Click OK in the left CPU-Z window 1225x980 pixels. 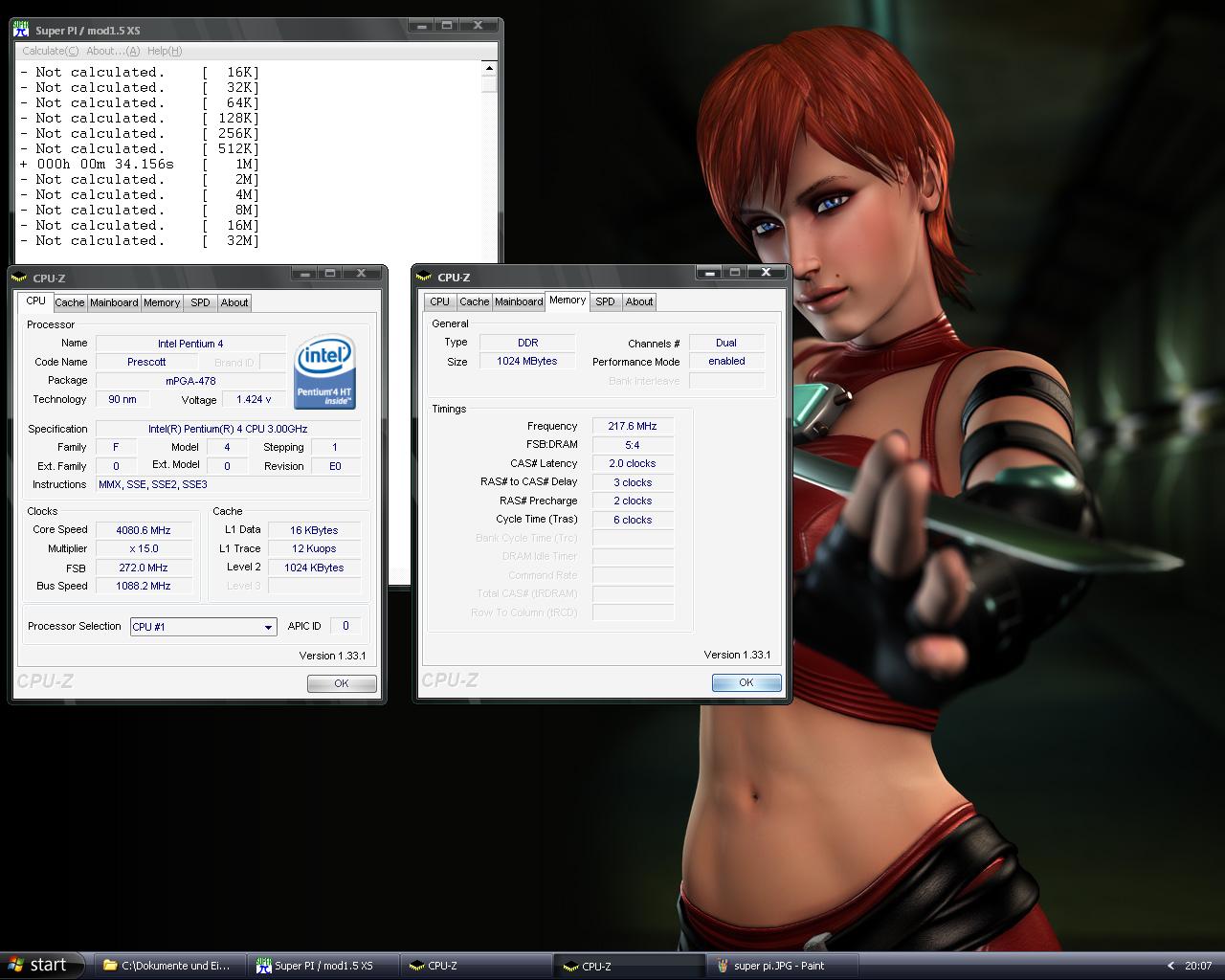click(x=342, y=683)
